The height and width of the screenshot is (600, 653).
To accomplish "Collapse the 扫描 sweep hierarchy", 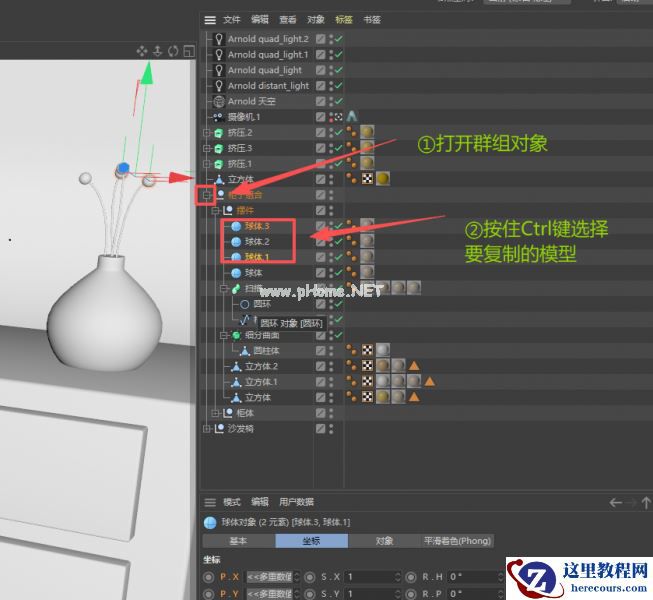I will click(x=224, y=288).
